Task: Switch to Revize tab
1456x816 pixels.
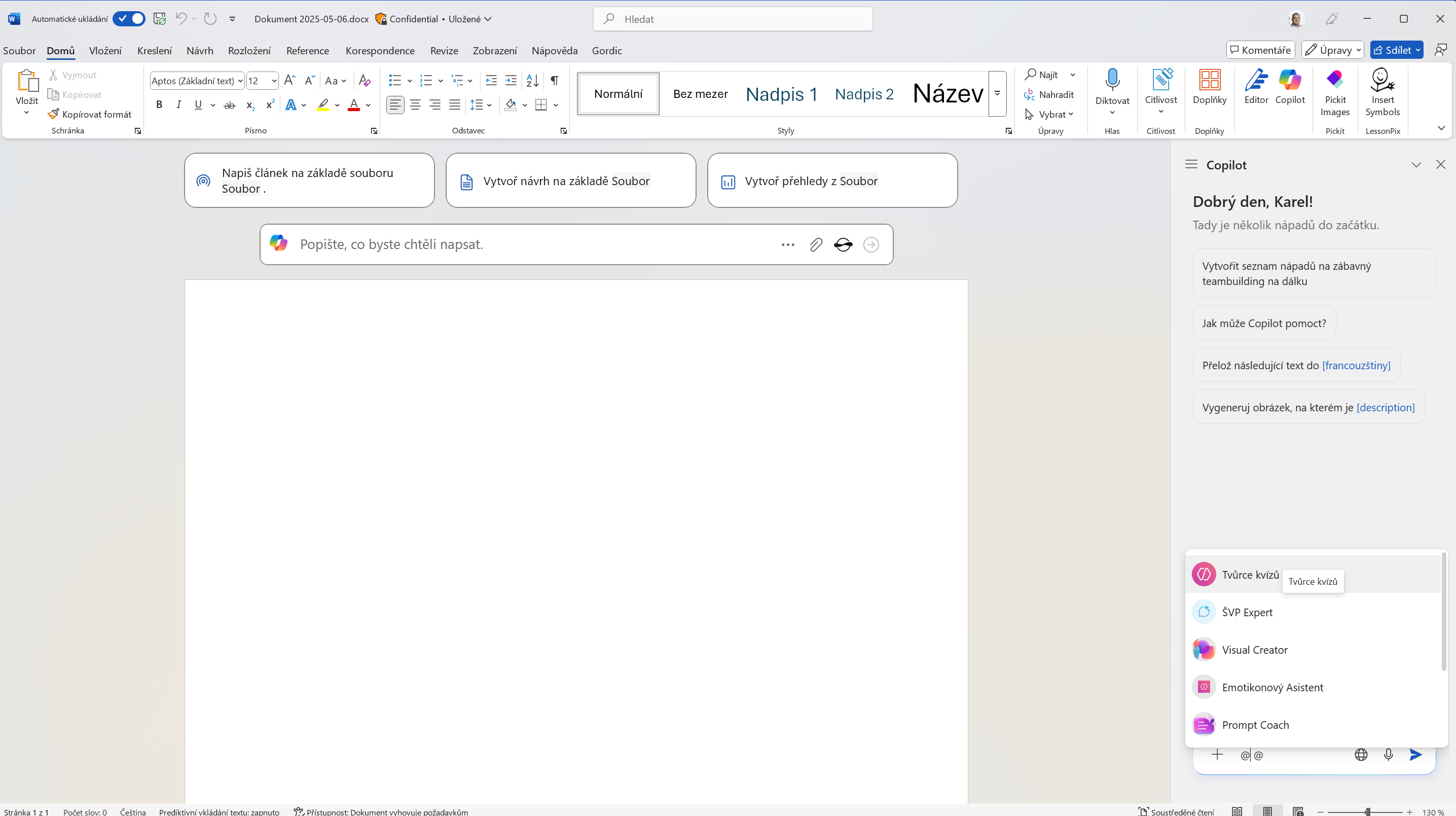Action: point(444,50)
